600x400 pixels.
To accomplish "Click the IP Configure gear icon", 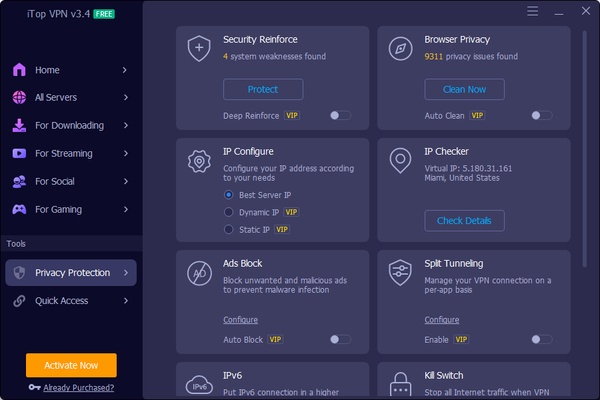I will click(199, 161).
